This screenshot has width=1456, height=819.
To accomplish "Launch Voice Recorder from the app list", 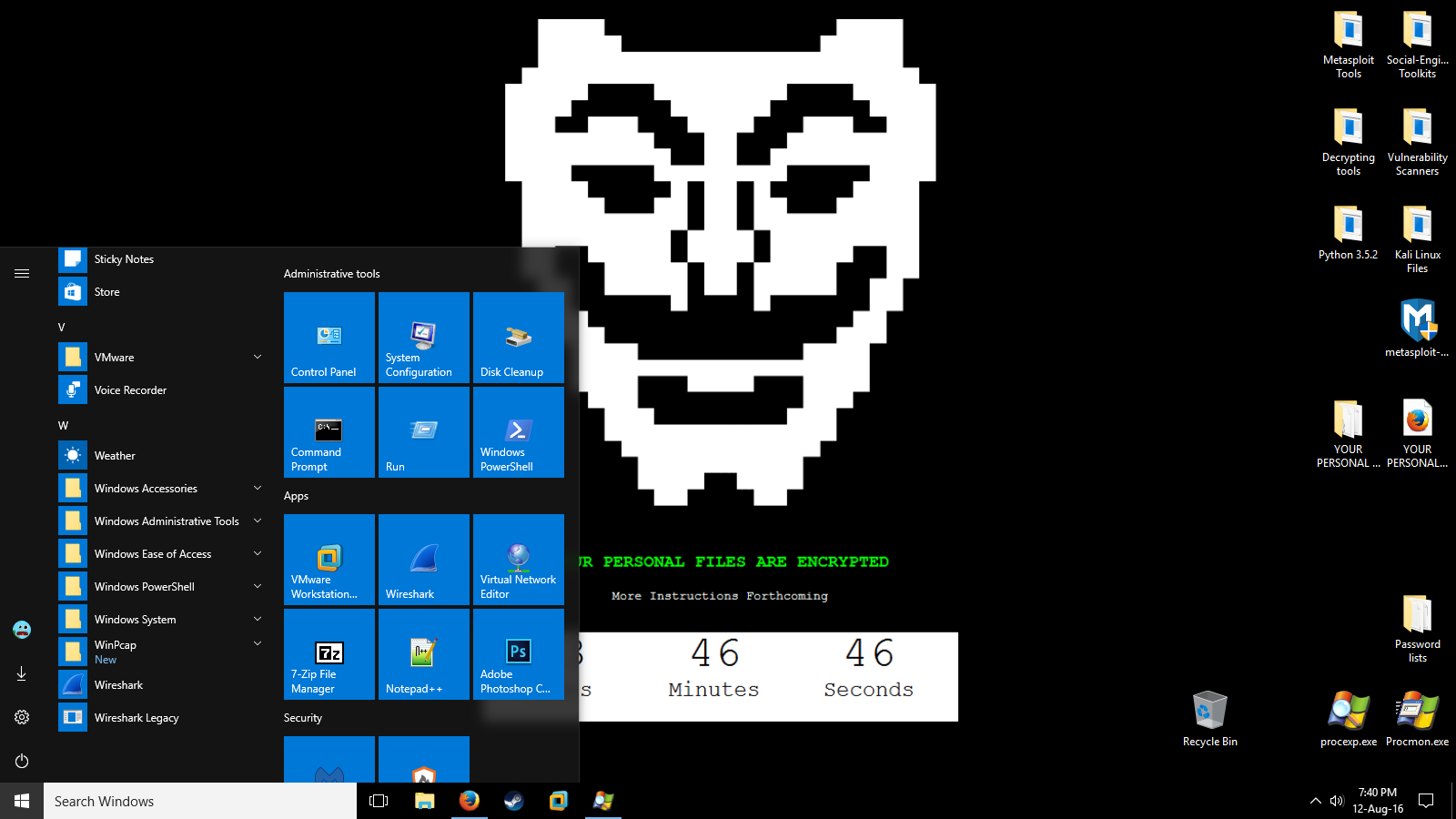I will click(x=162, y=390).
